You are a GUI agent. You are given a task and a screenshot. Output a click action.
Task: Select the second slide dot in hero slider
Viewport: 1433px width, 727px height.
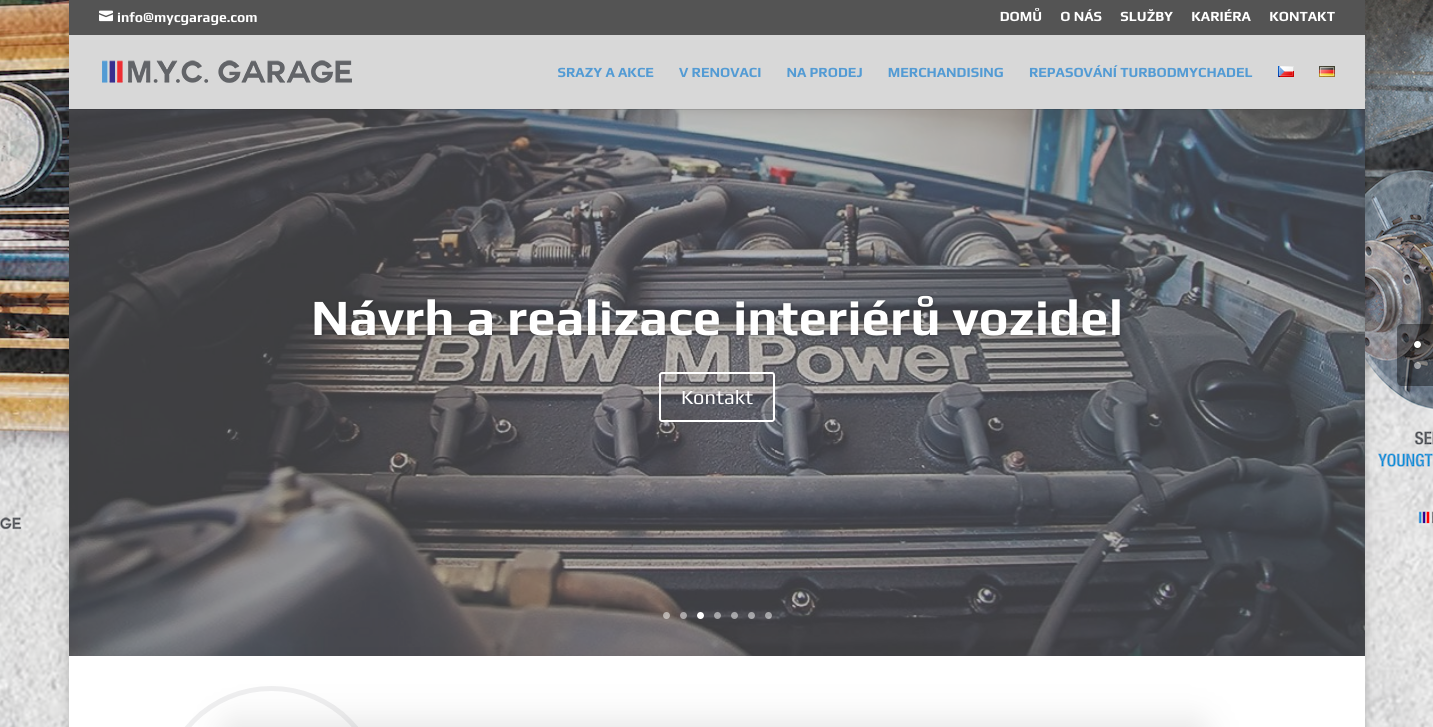[683, 615]
